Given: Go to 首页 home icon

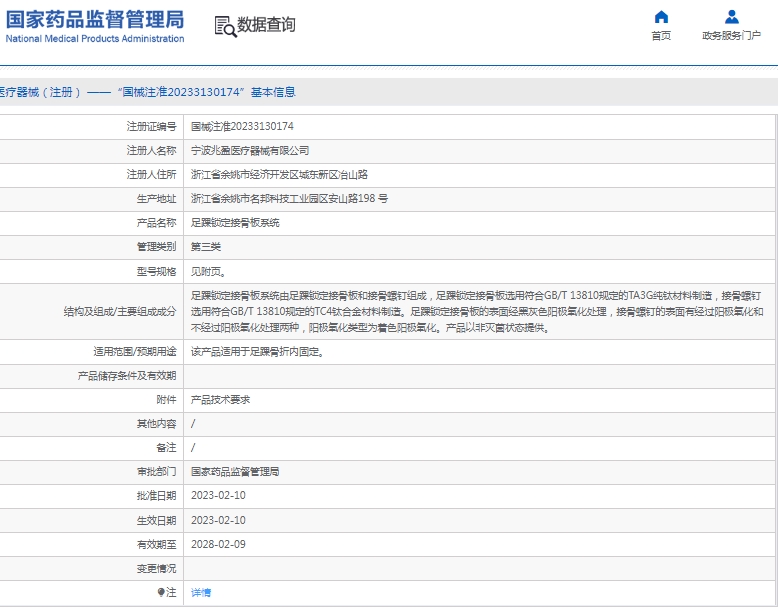Looking at the screenshot, I should (x=661, y=17).
